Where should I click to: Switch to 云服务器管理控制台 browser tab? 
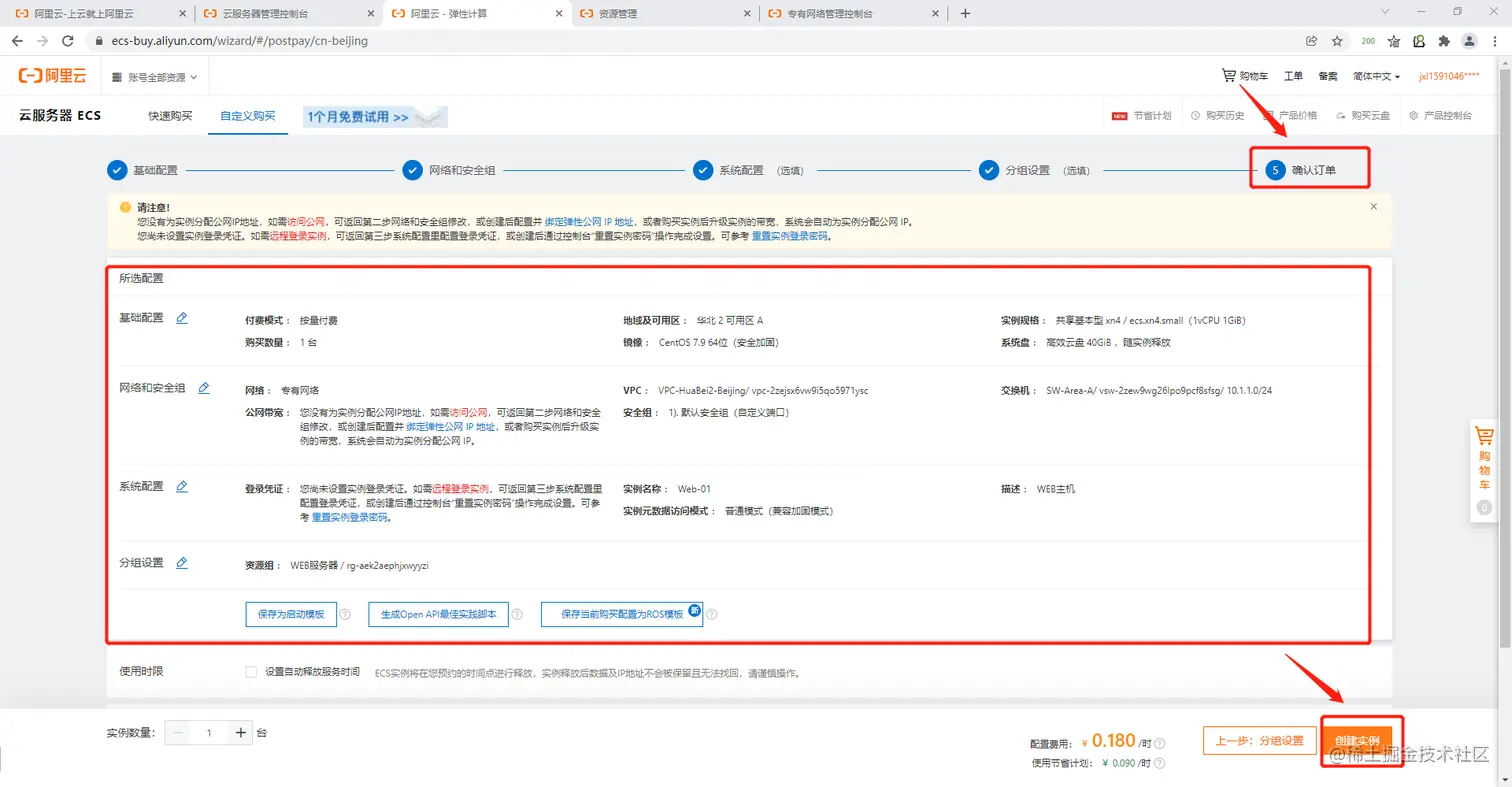point(286,14)
